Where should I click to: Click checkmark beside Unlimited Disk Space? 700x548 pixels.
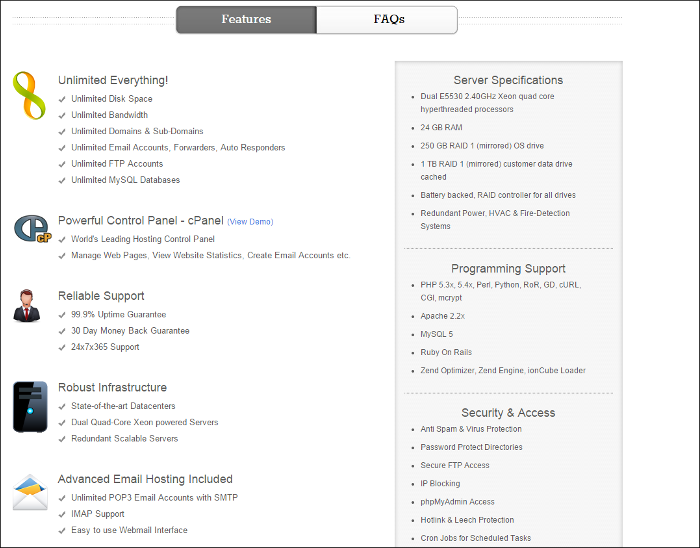click(x=63, y=99)
